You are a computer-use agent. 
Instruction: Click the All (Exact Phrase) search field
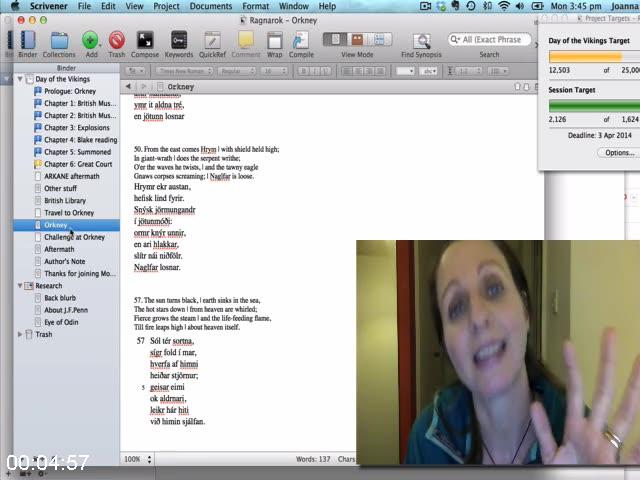pos(490,40)
